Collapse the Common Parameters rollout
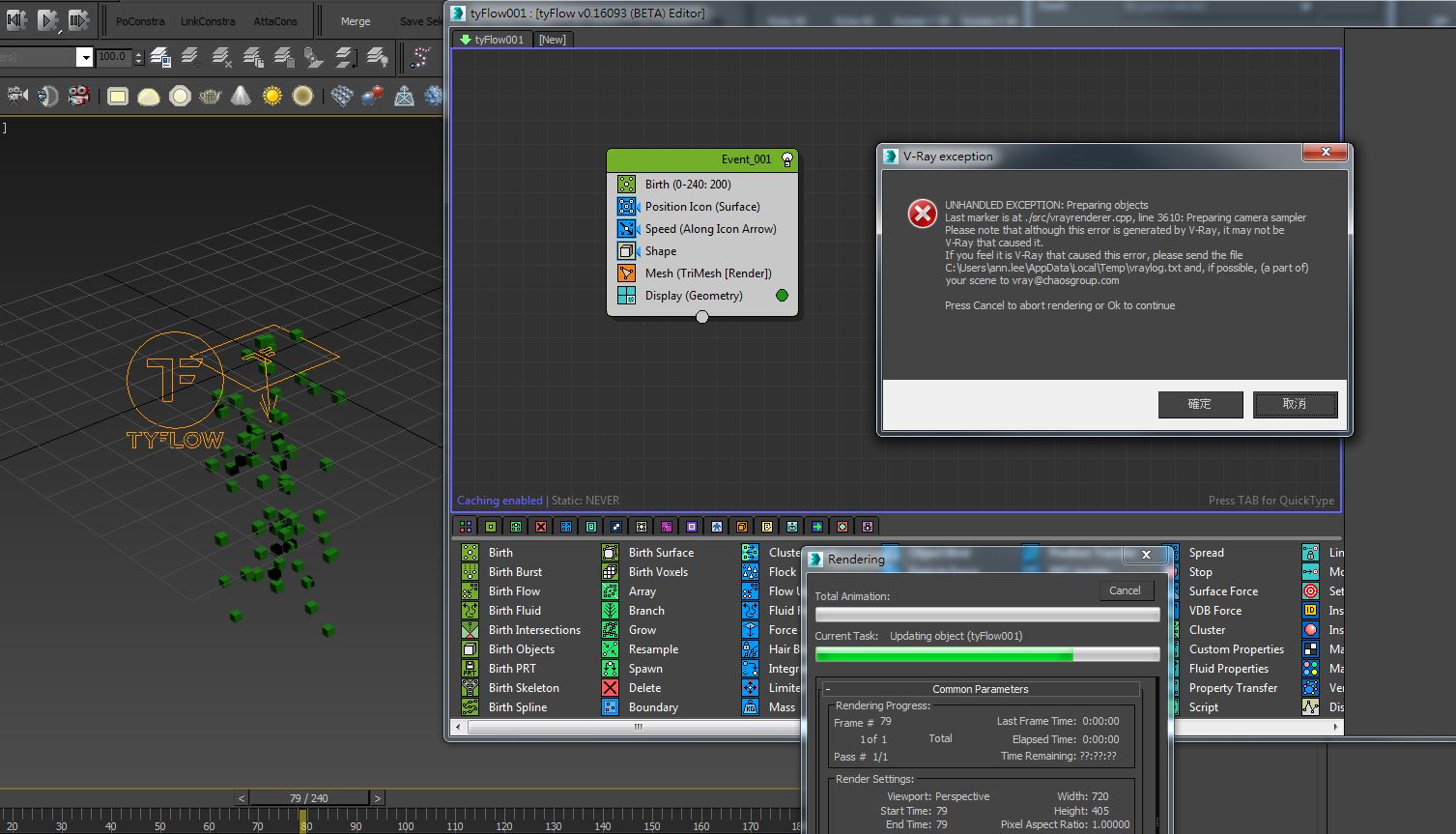1456x834 pixels. 828,689
